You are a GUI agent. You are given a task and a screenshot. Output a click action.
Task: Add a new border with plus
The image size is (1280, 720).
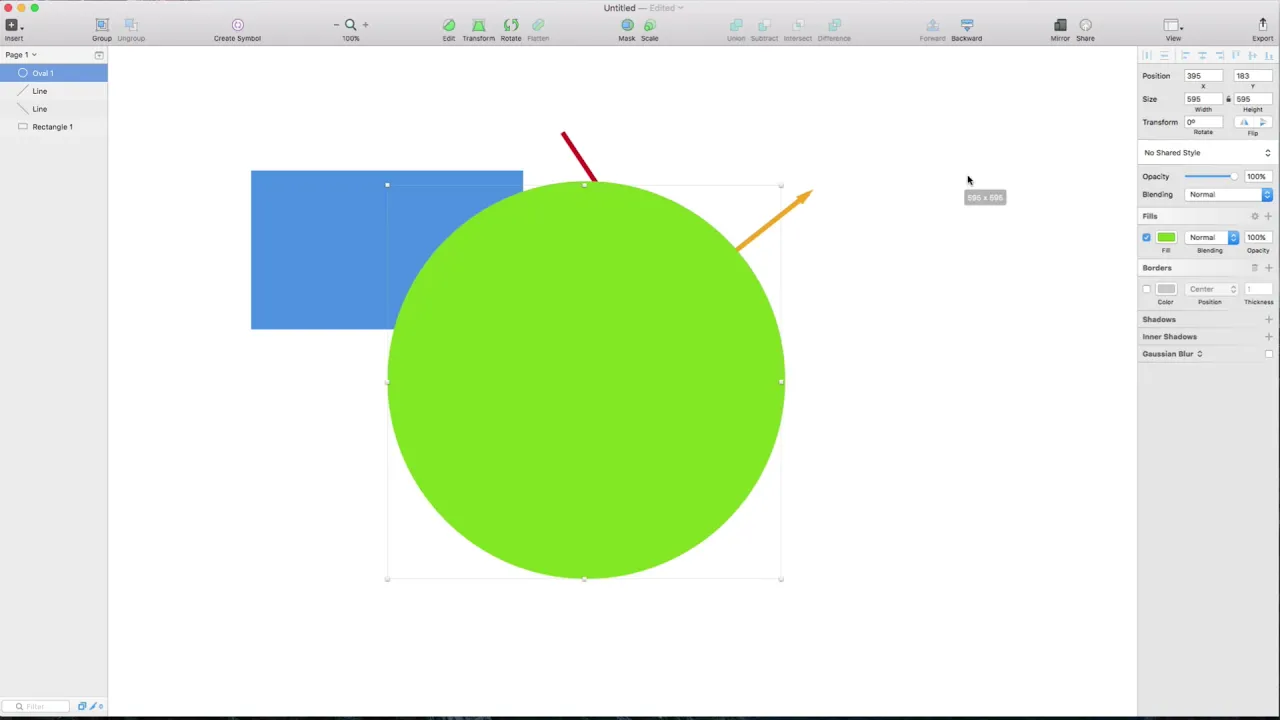1268,268
